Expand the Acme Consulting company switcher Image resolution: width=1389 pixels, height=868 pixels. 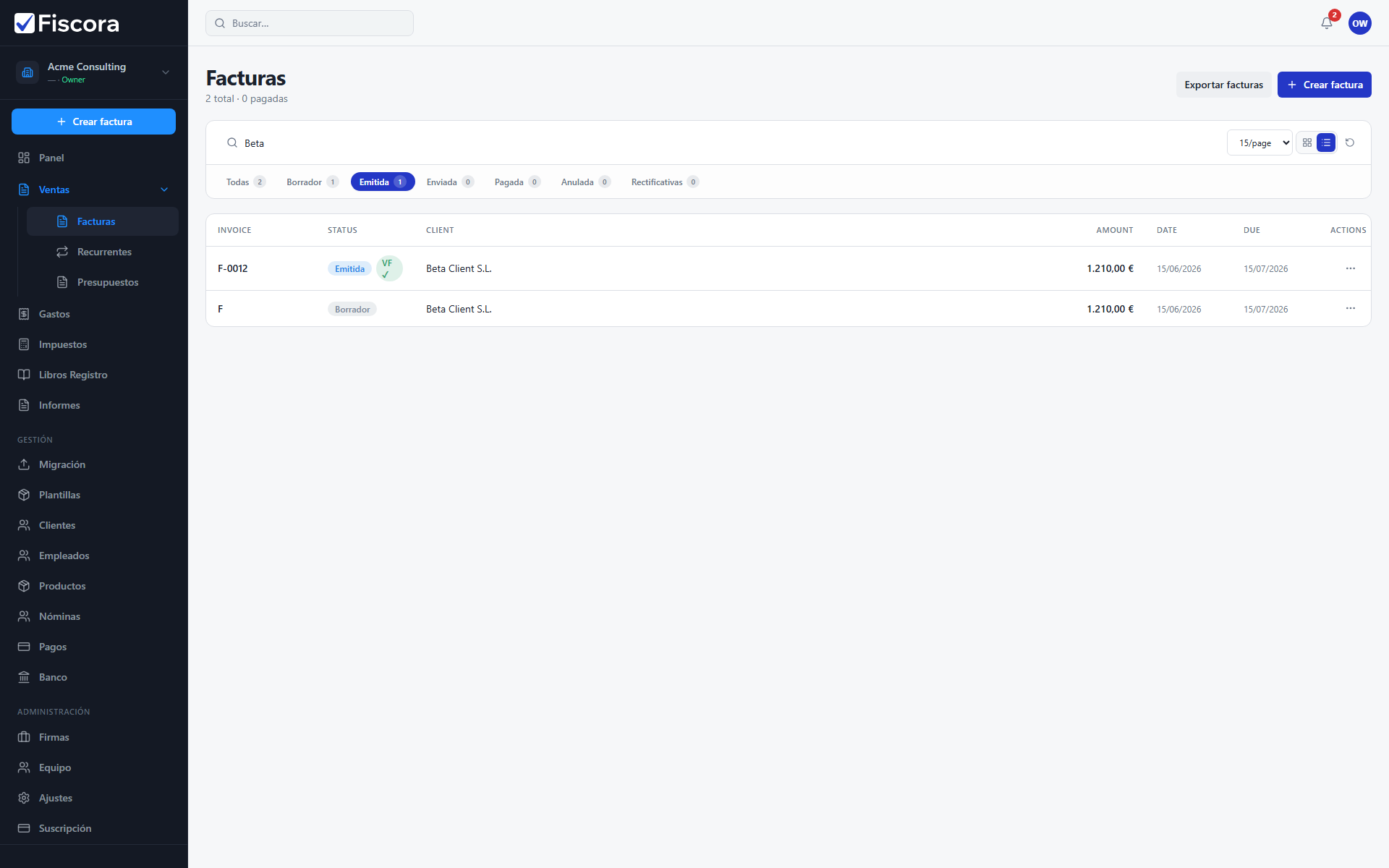(x=94, y=72)
